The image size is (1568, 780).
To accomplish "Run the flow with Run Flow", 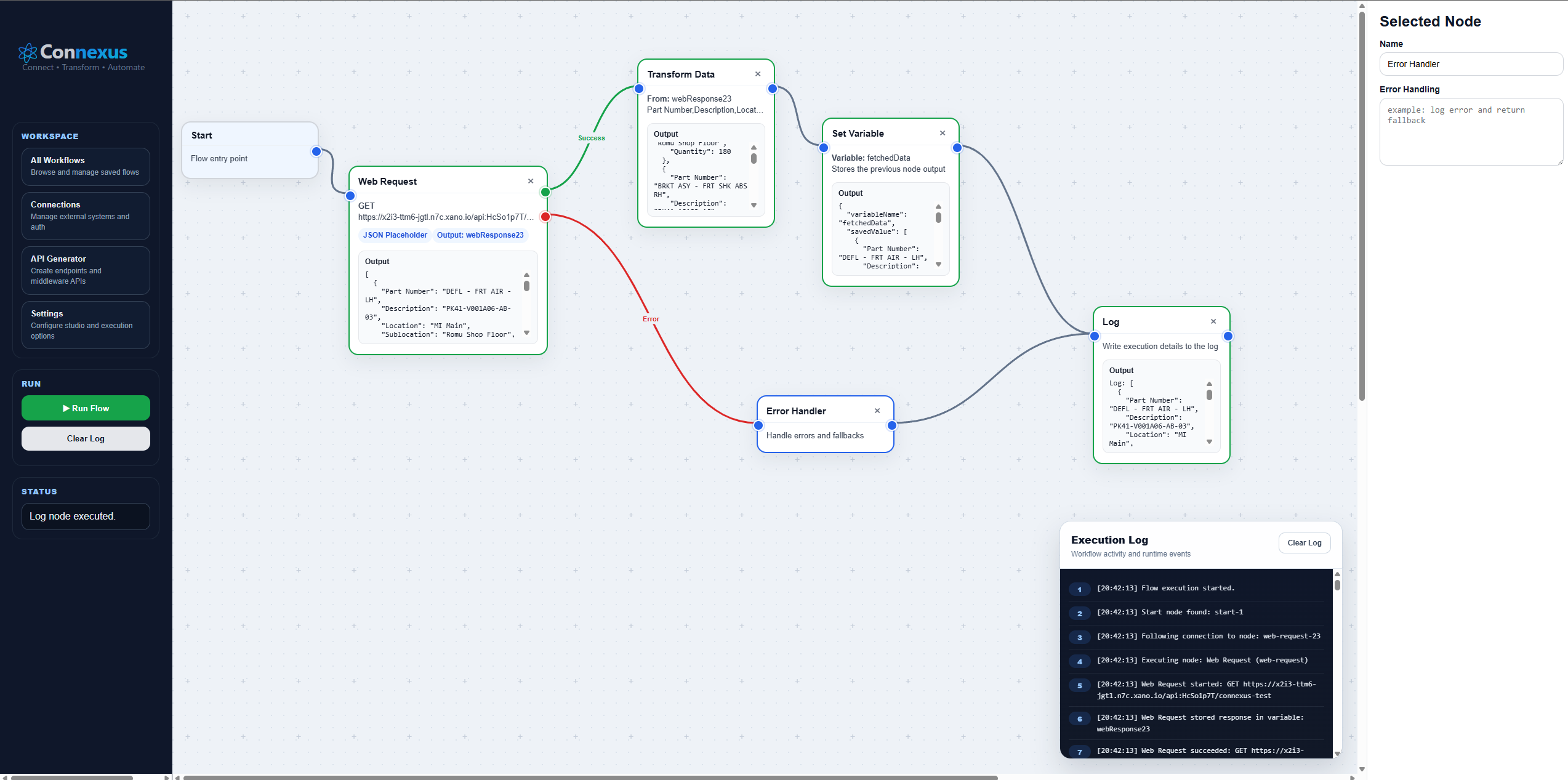I will click(x=86, y=408).
